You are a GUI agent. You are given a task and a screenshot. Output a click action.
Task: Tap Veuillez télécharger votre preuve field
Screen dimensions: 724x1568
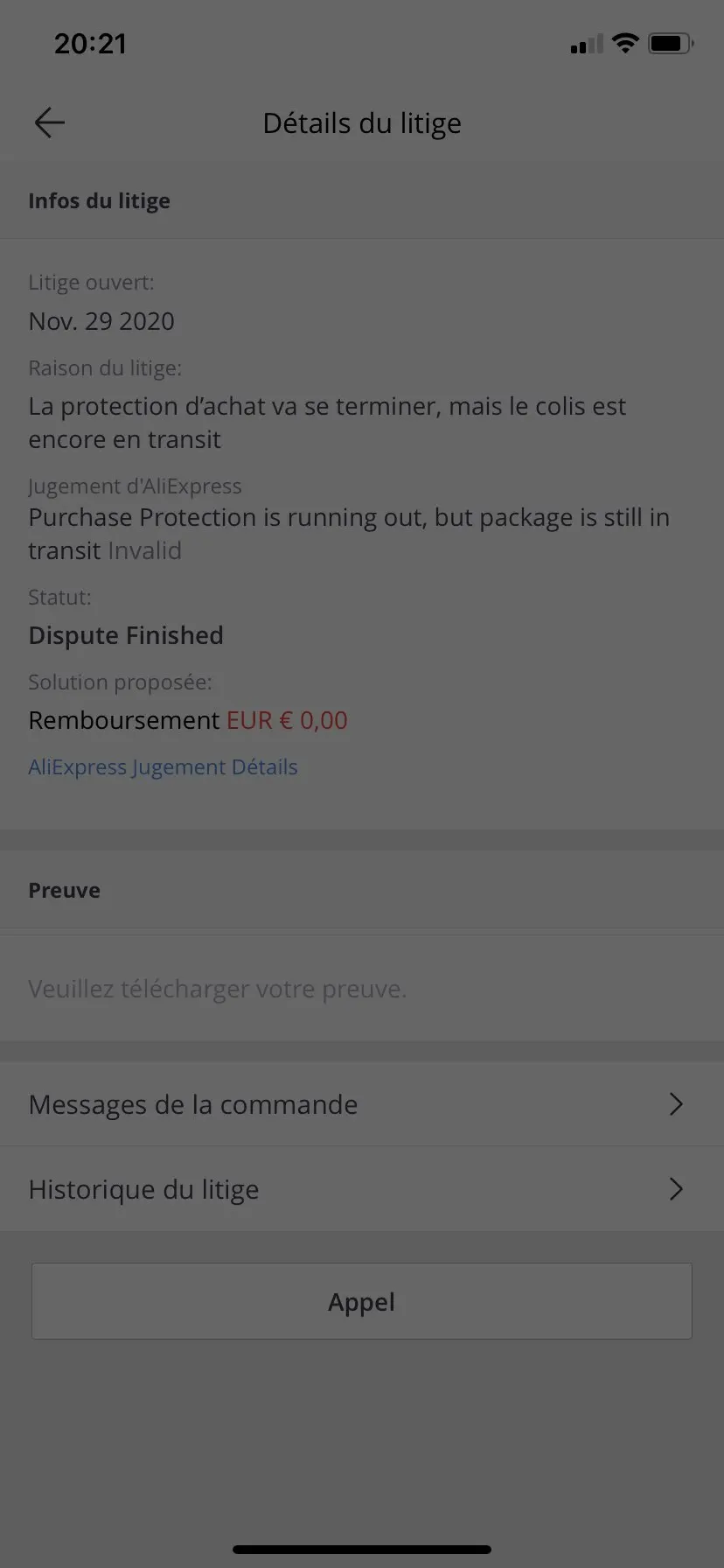tap(362, 989)
